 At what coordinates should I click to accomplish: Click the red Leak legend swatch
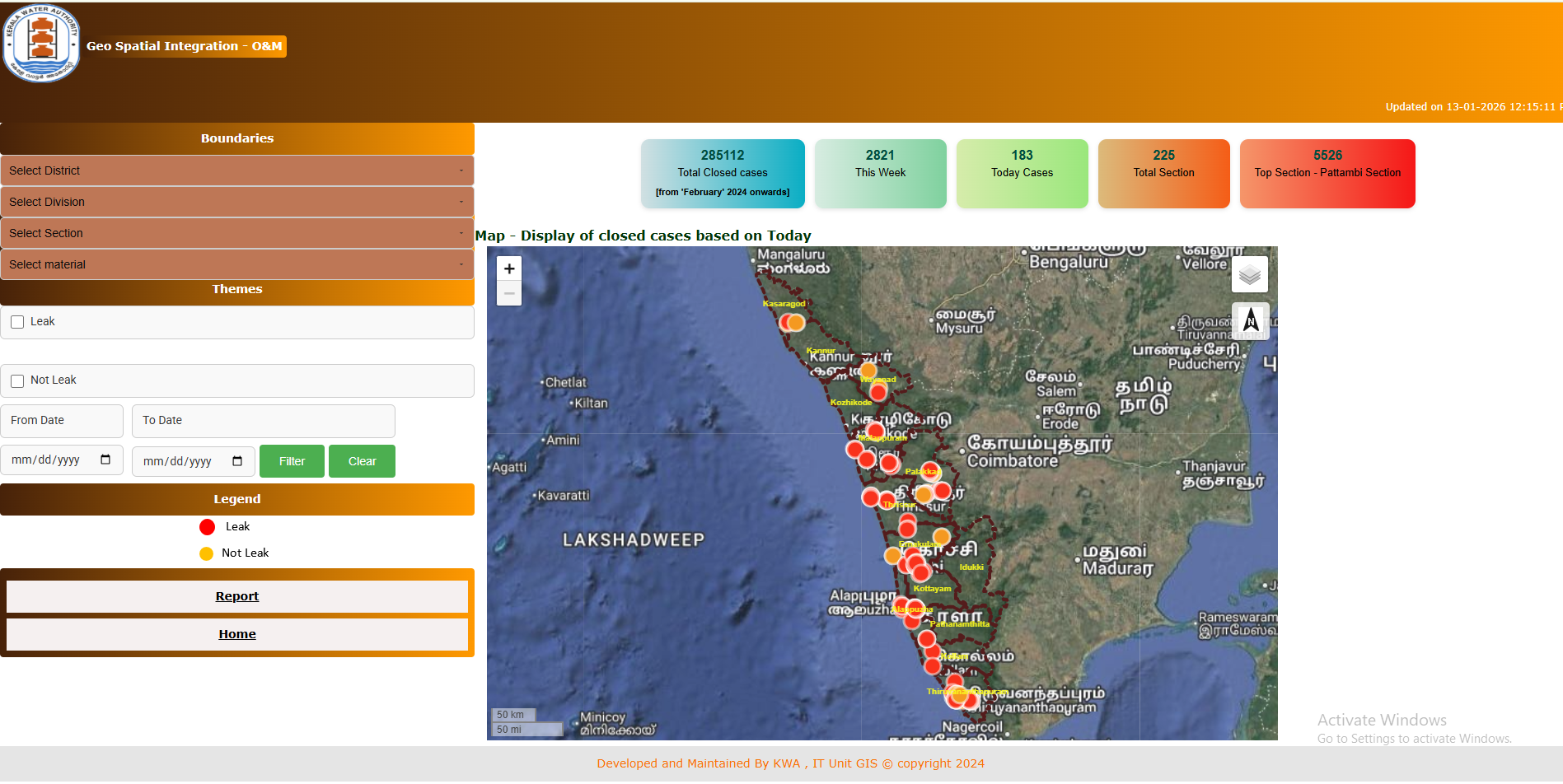[x=207, y=527]
